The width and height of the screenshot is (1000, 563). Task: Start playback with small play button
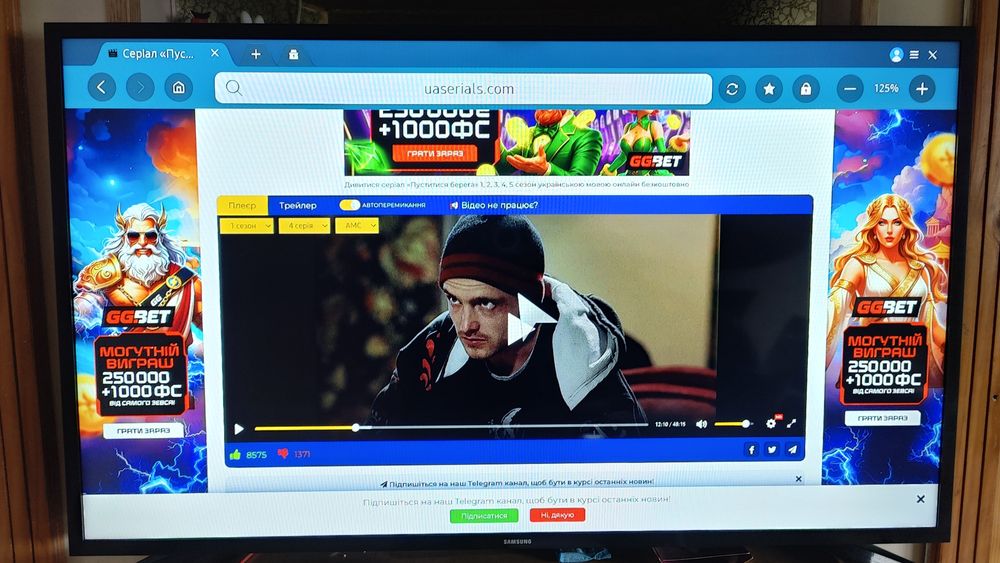[x=239, y=428]
